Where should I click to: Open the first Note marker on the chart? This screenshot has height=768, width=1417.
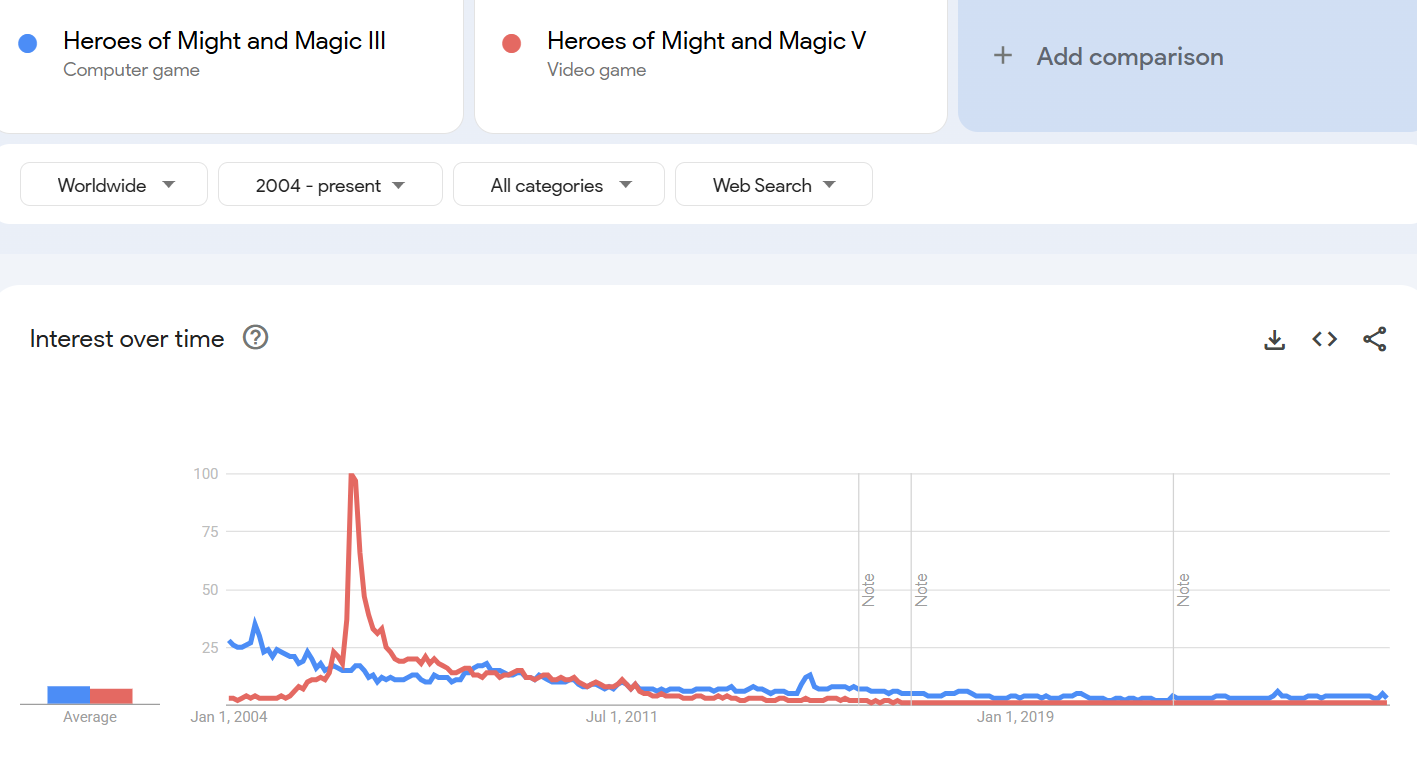869,590
